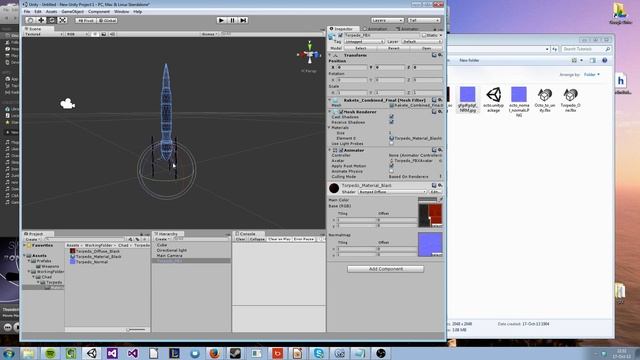Switch to the Hierarchy tab

167,234
